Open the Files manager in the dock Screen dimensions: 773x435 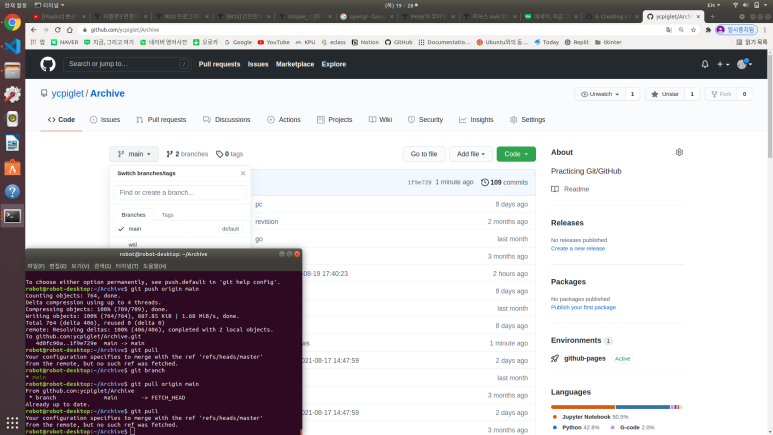12,71
